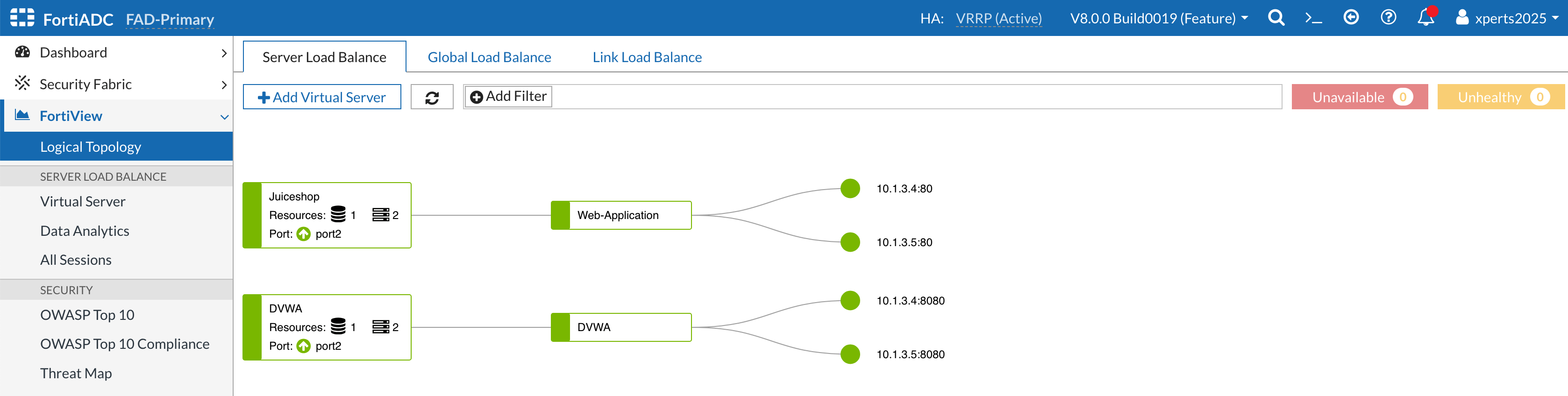Click the Add Virtual Server button
This screenshot has height=396, width=1568.
click(x=321, y=97)
